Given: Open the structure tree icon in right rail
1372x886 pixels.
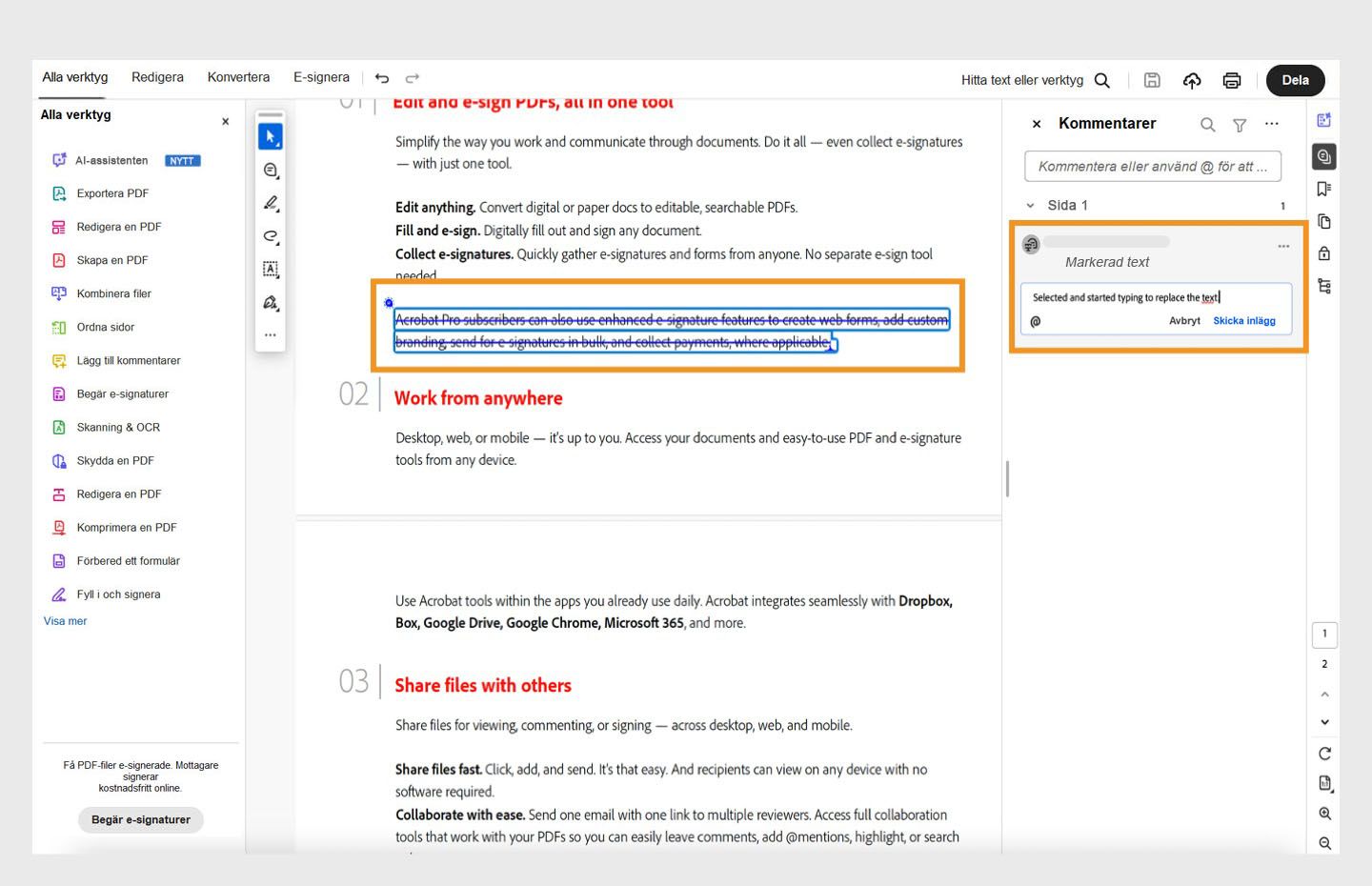Looking at the screenshot, I should tap(1323, 286).
